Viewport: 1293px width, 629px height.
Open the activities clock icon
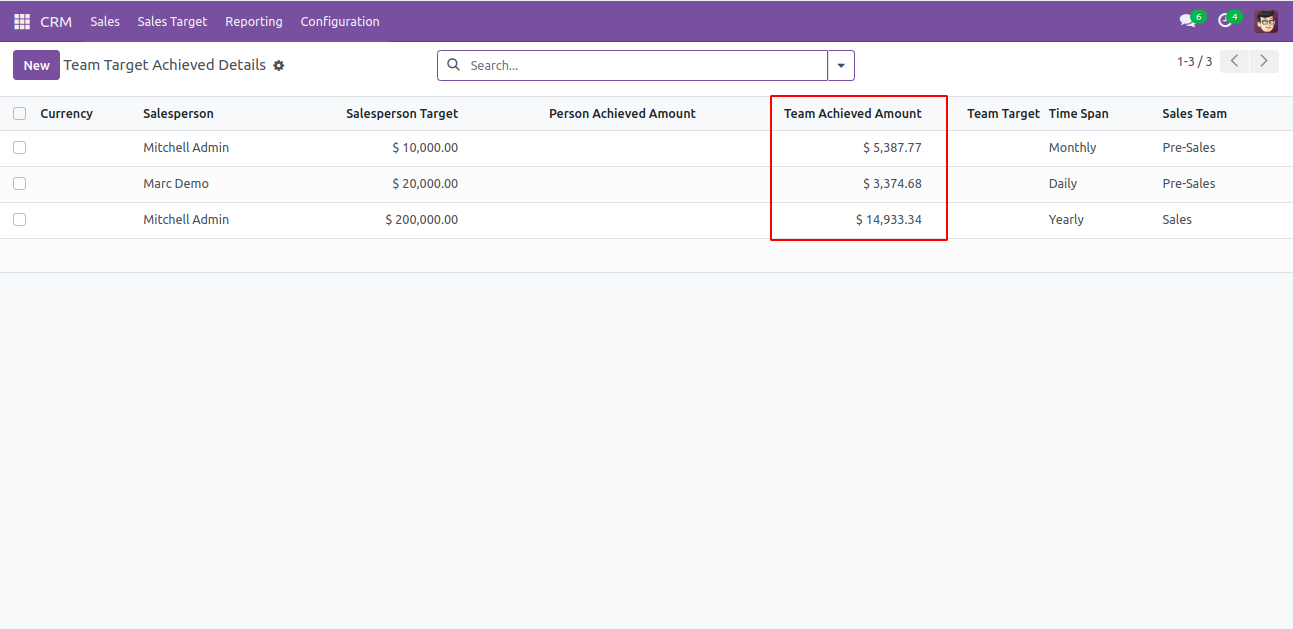1225,21
